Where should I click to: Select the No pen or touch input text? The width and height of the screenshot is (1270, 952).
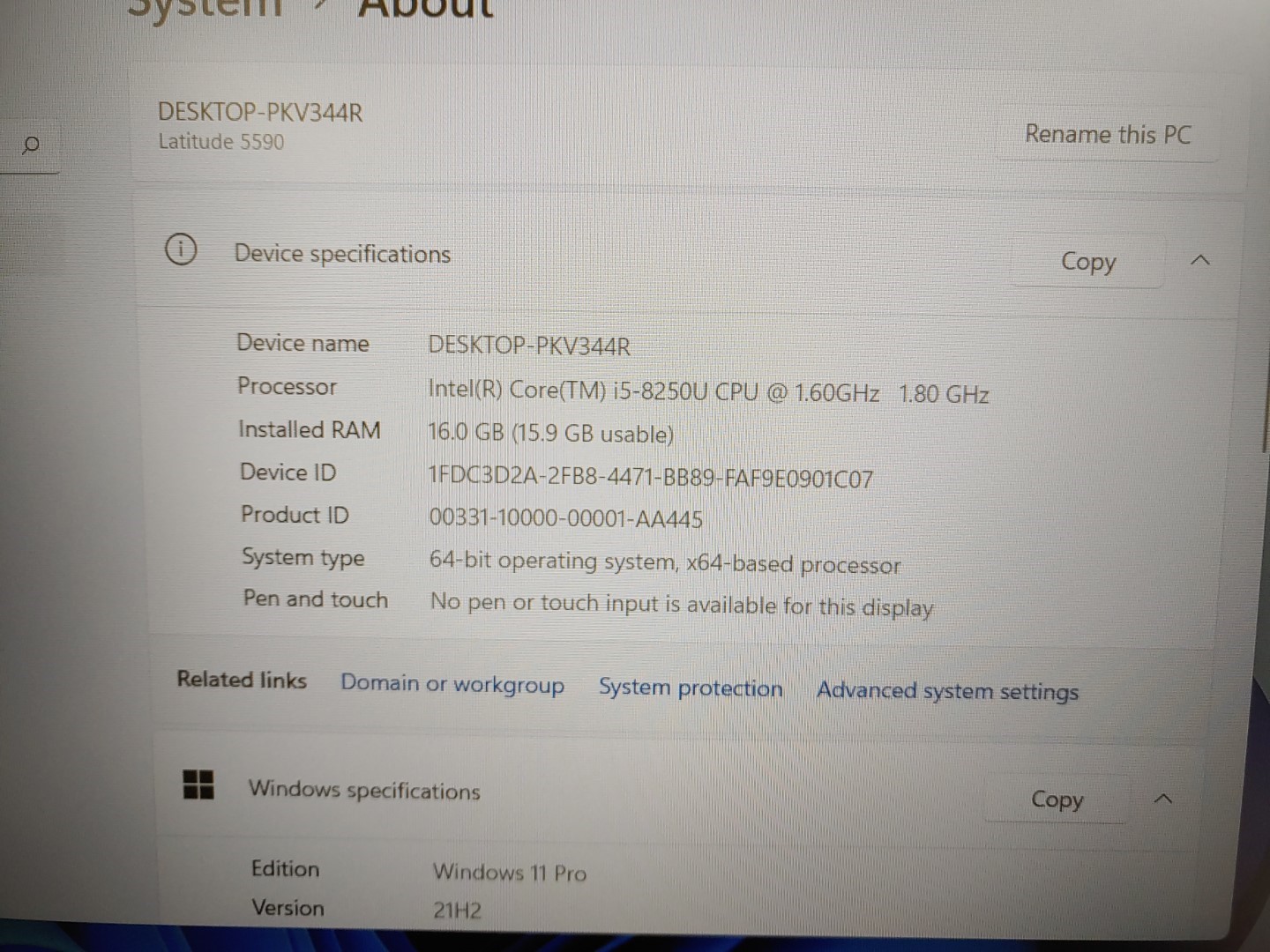point(681,605)
